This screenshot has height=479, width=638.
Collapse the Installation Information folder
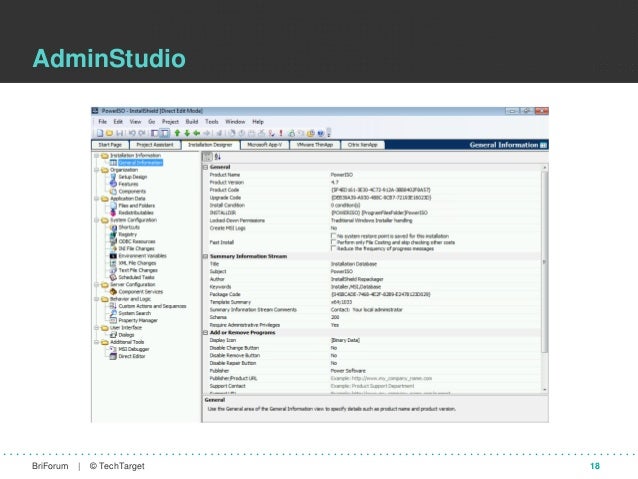pos(97,155)
